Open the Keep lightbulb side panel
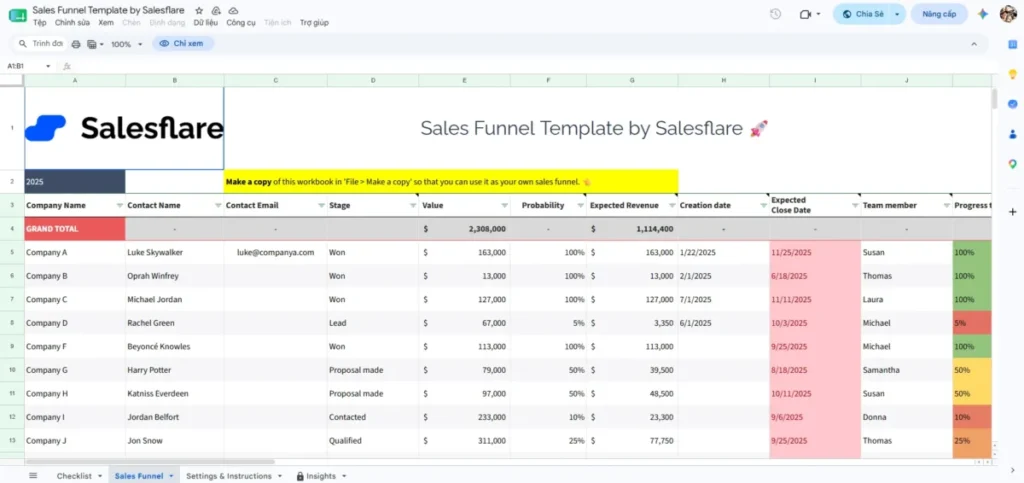 [1012, 74]
